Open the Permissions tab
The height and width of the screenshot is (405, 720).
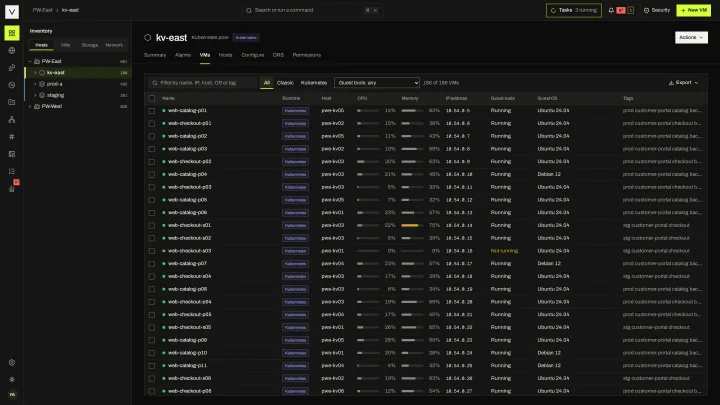point(307,55)
